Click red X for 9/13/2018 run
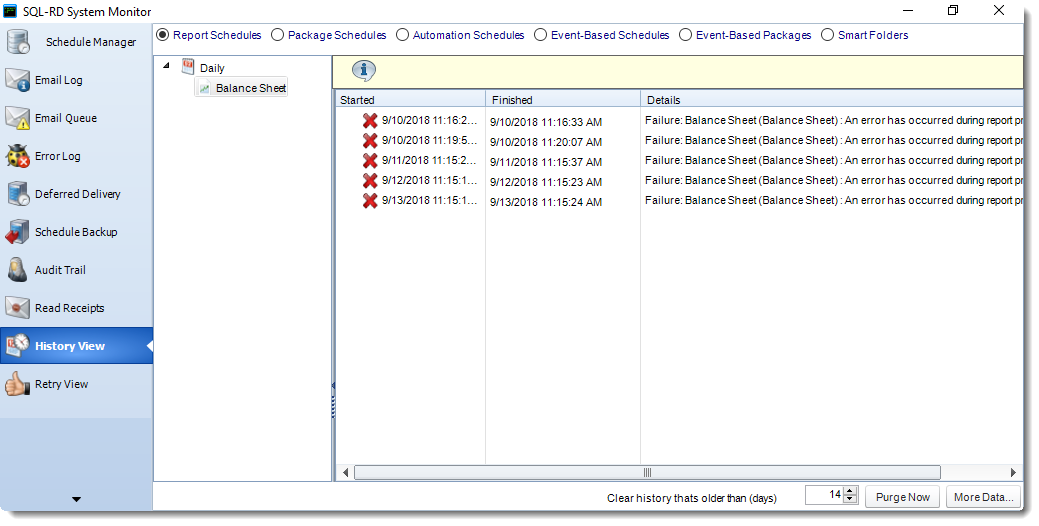Viewport: 1039px width, 526px height. point(370,200)
